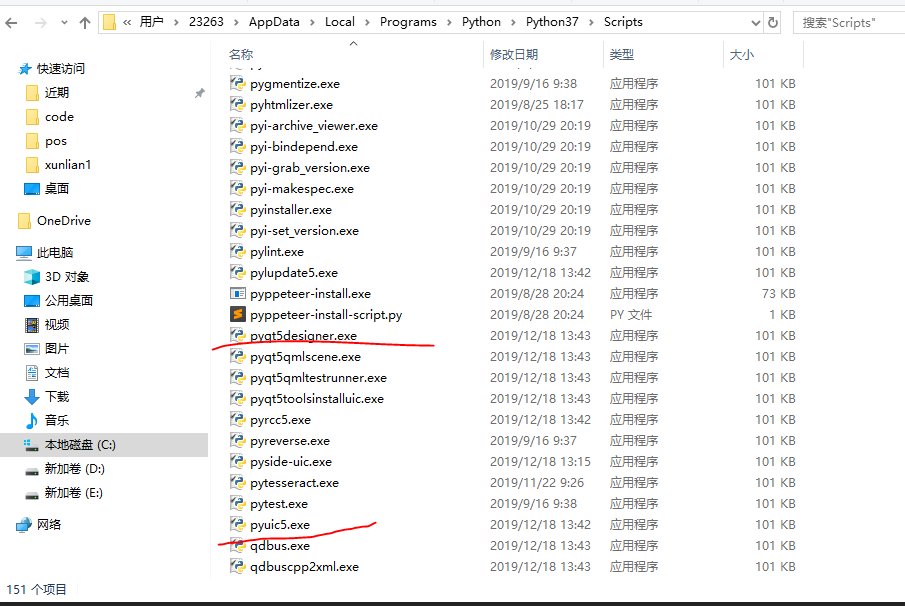The width and height of the screenshot is (905, 606).
Task: Select 新加卷 (D:) drive
Action: click(74, 469)
